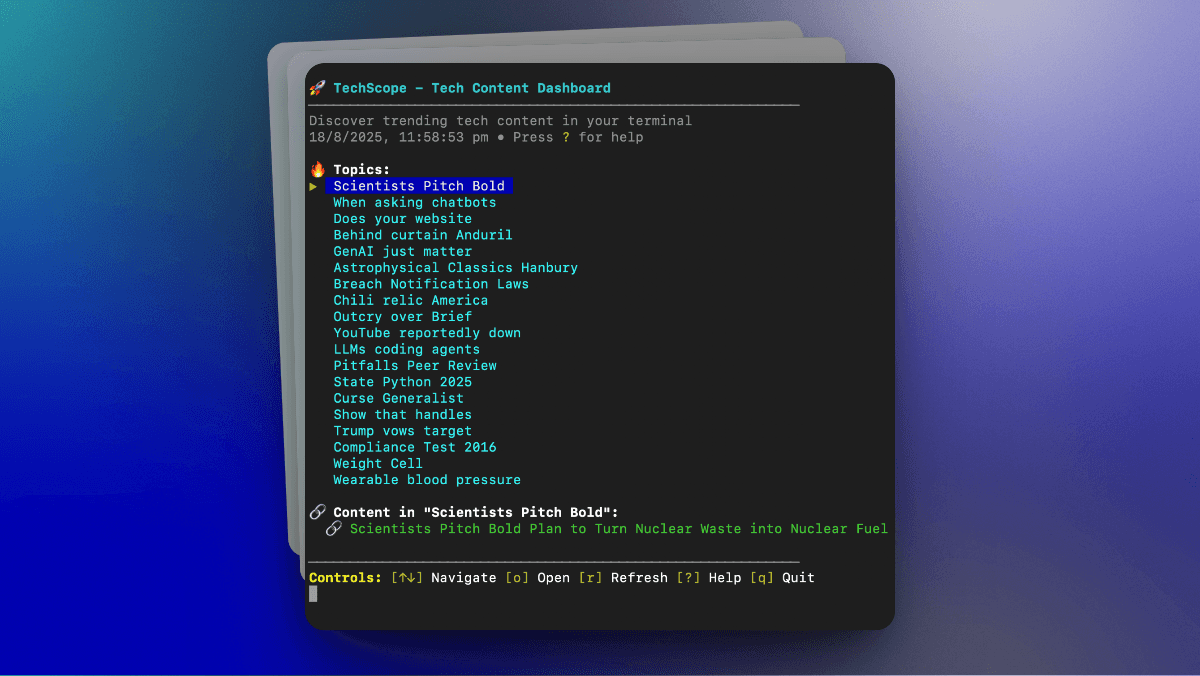
Task: Select Behind curtain Anduril topic
Action: point(422,235)
